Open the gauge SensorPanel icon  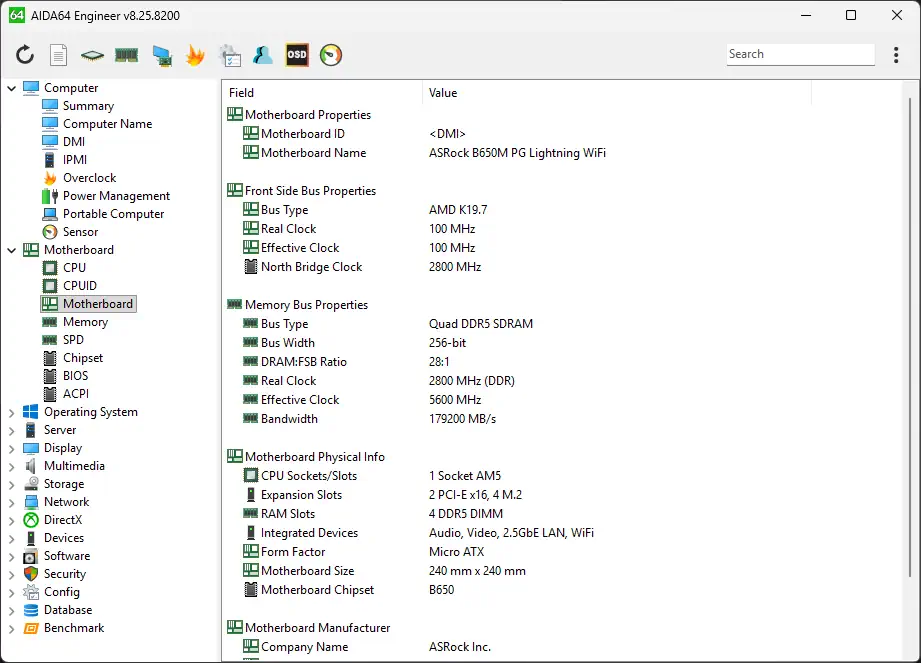[331, 55]
